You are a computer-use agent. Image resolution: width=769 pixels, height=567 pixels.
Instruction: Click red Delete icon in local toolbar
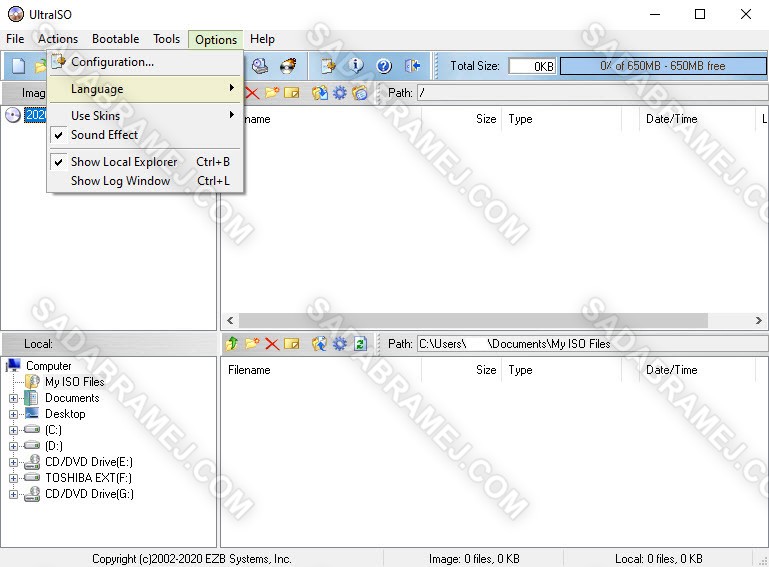[272, 344]
